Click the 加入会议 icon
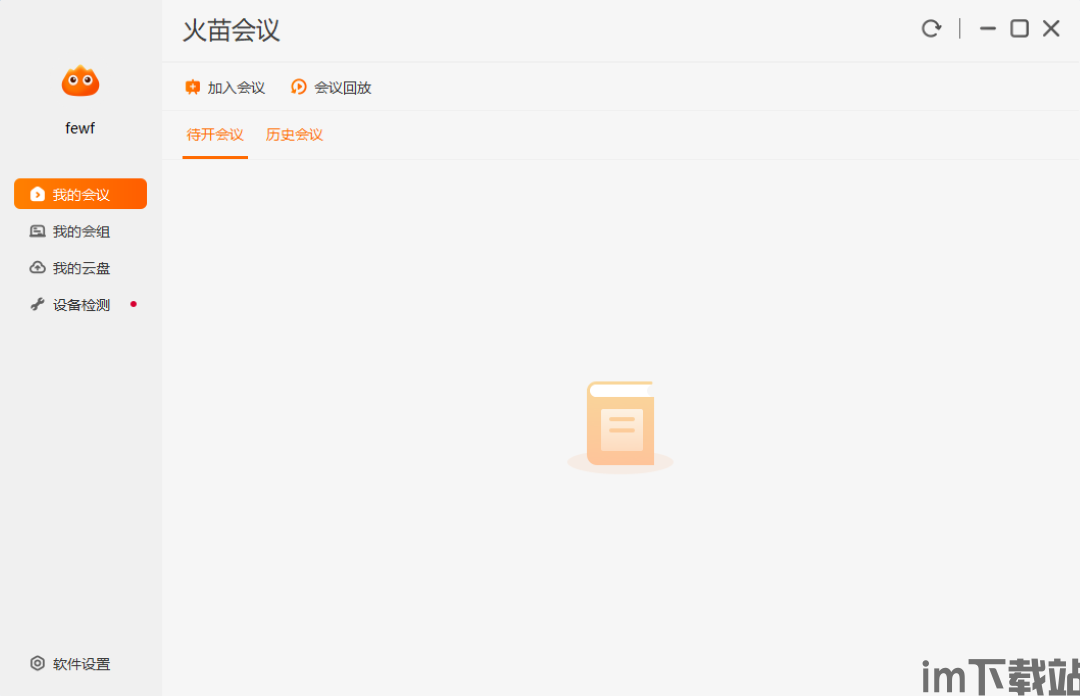The height and width of the screenshot is (696, 1080). (193, 87)
